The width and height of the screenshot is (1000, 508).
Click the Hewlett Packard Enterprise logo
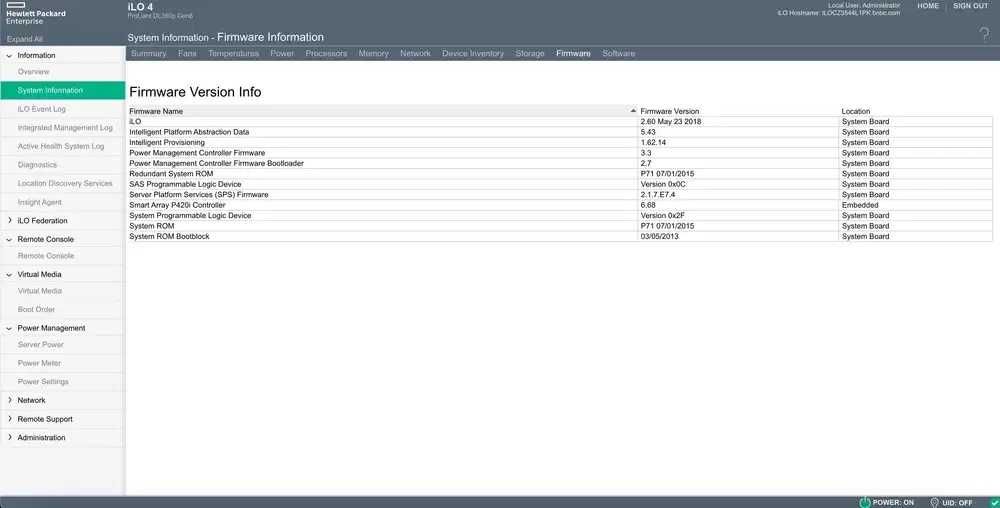[x=36, y=13]
